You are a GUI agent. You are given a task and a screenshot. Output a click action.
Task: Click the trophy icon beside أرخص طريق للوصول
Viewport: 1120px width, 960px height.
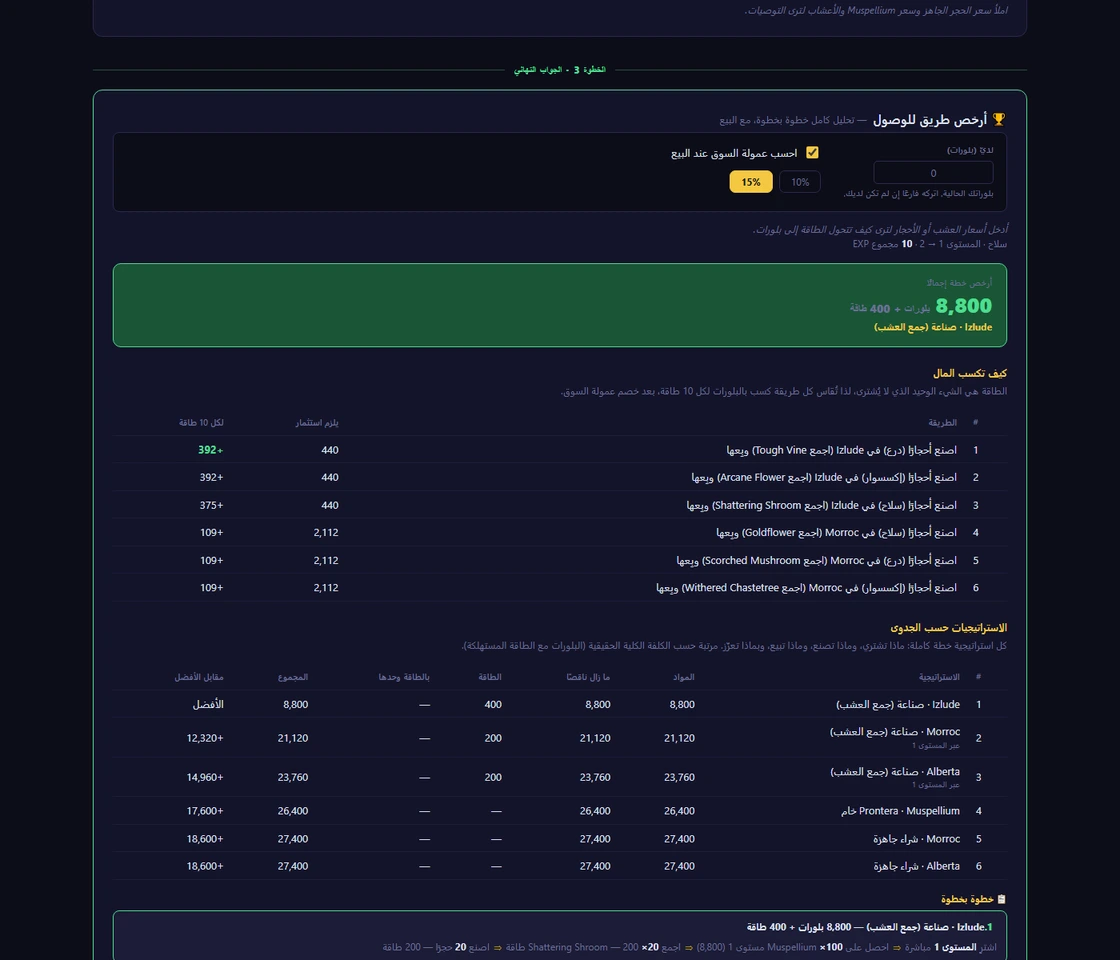click(999, 119)
